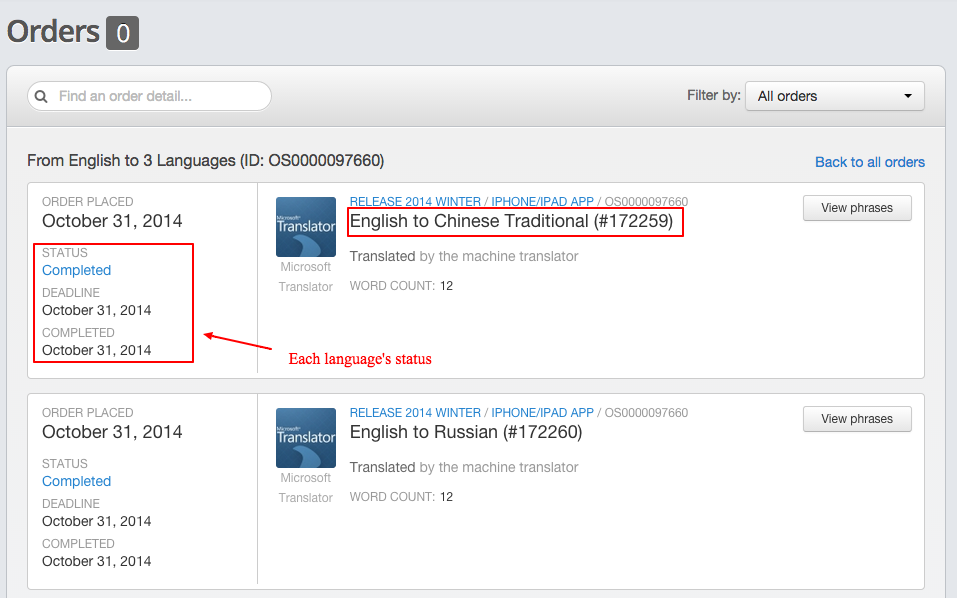957x598 pixels.
Task: Click Completed status of Russian order
Action: click(76, 481)
